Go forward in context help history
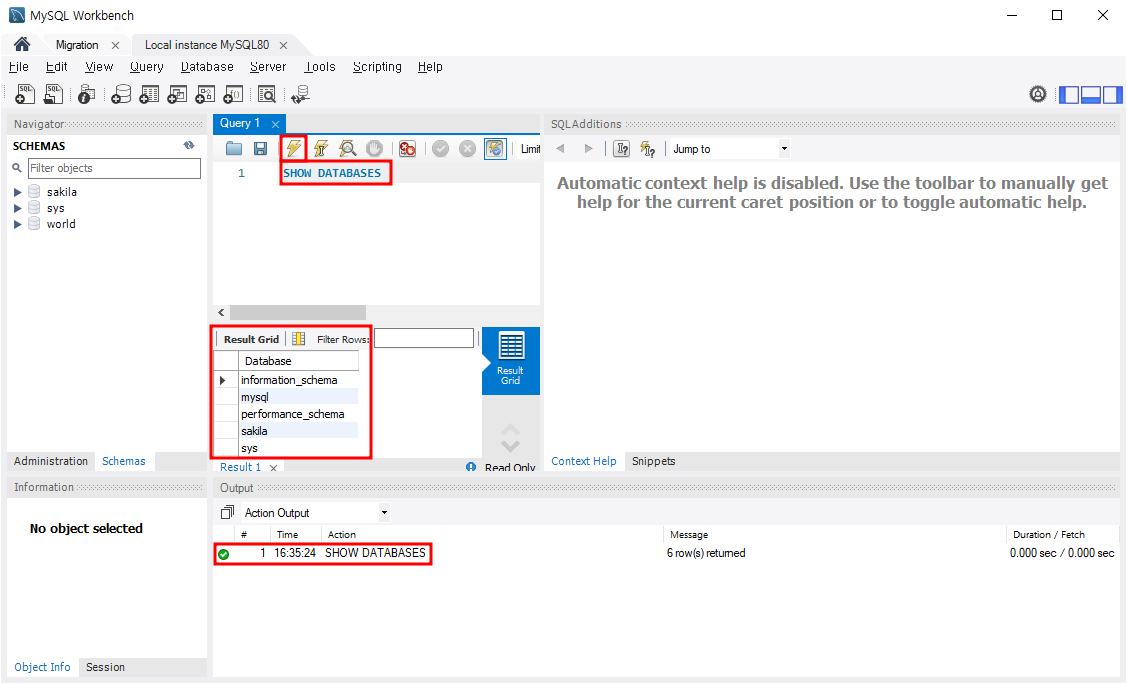Screen dimensions: 1127x684 (x=589, y=149)
